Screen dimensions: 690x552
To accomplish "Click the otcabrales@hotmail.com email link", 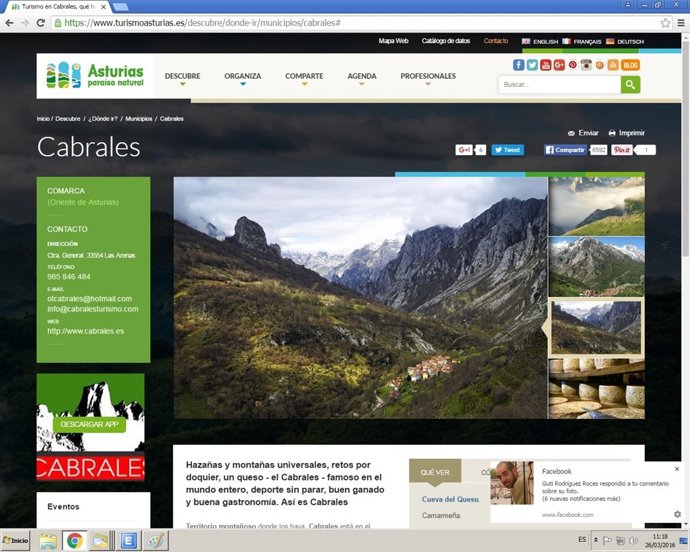I will pyautogui.click(x=90, y=298).
